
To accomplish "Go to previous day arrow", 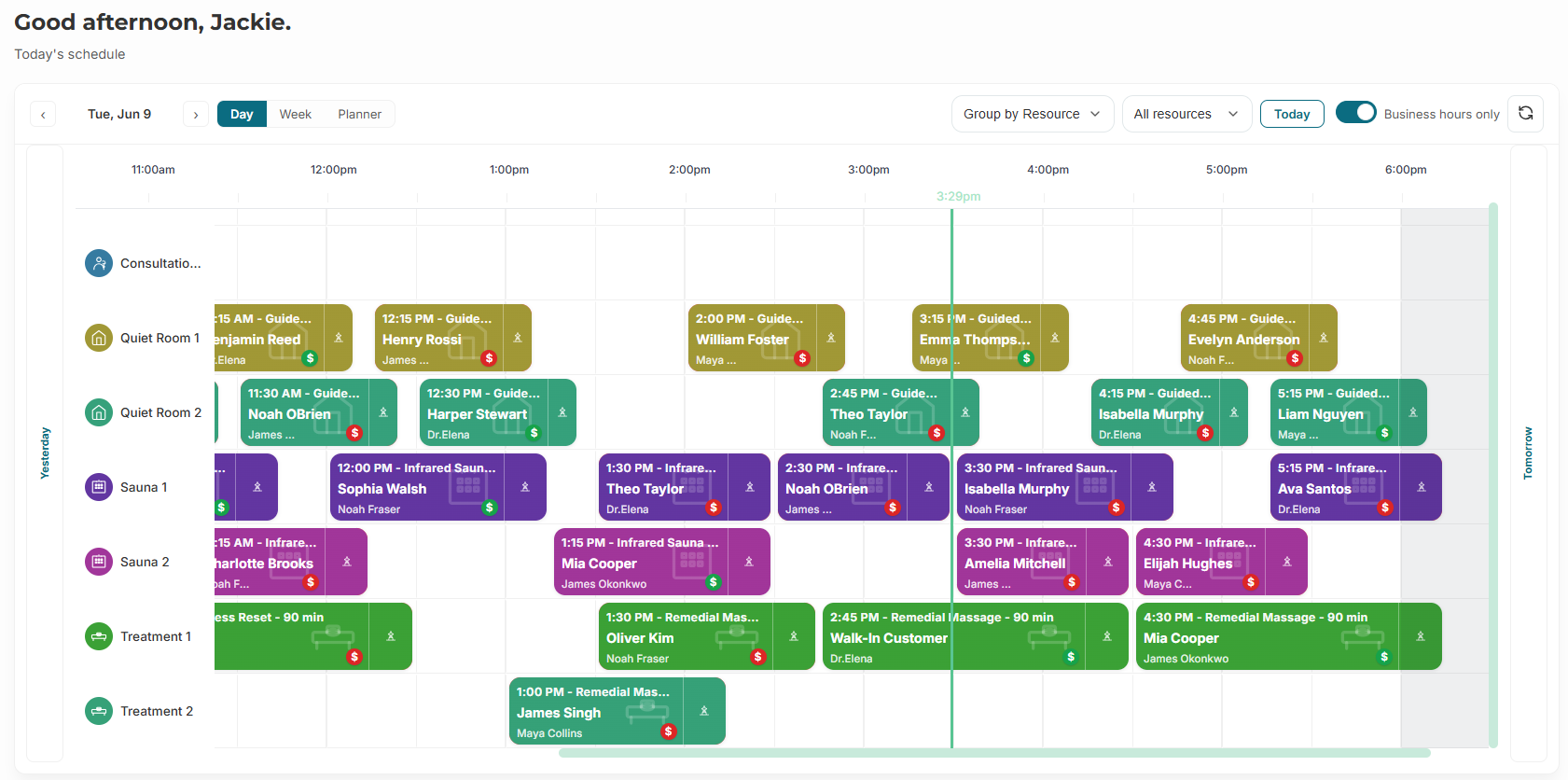I will pyautogui.click(x=43, y=114).
